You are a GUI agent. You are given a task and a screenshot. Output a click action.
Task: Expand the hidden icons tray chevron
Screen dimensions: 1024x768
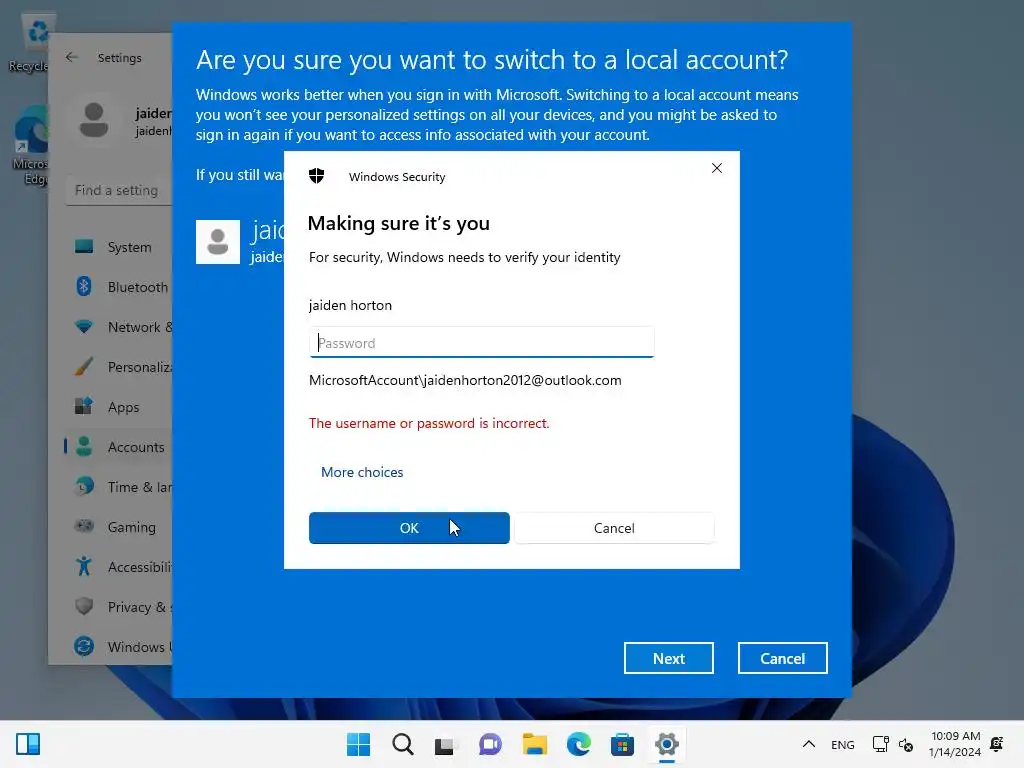click(808, 744)
